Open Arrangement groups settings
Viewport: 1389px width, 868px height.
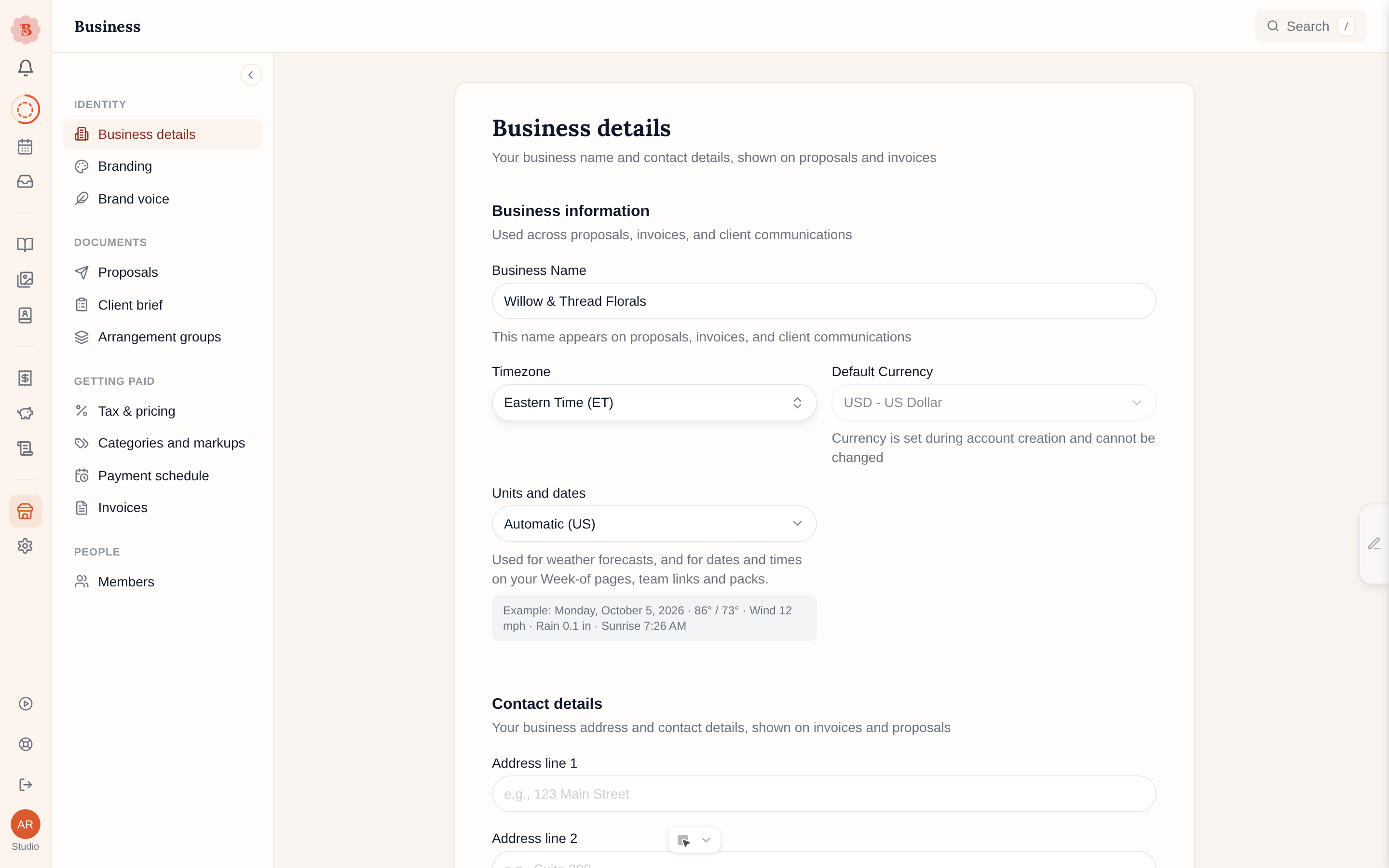point(163,337)
